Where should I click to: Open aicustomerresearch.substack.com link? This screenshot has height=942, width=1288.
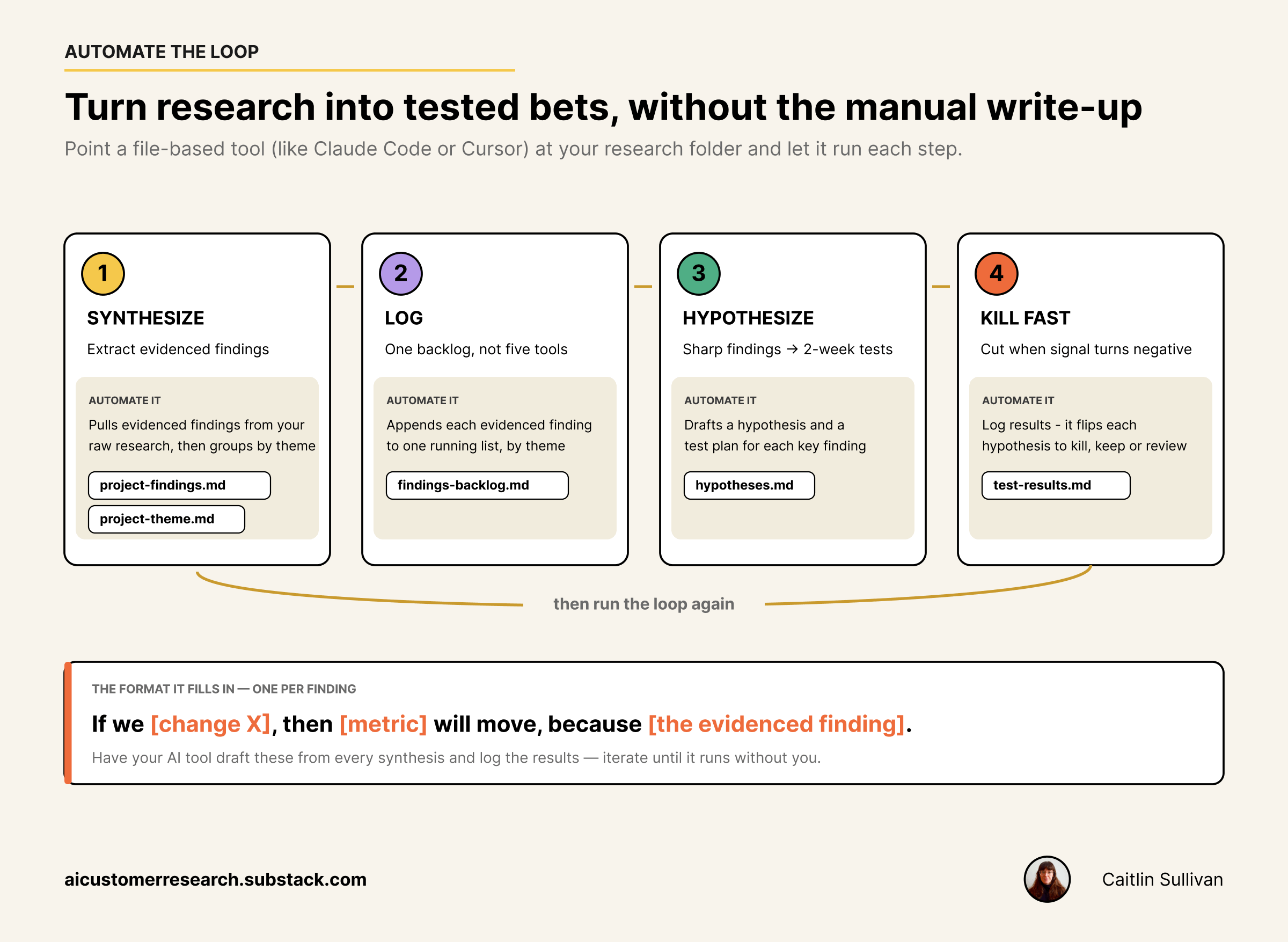(x=216, y=879)
